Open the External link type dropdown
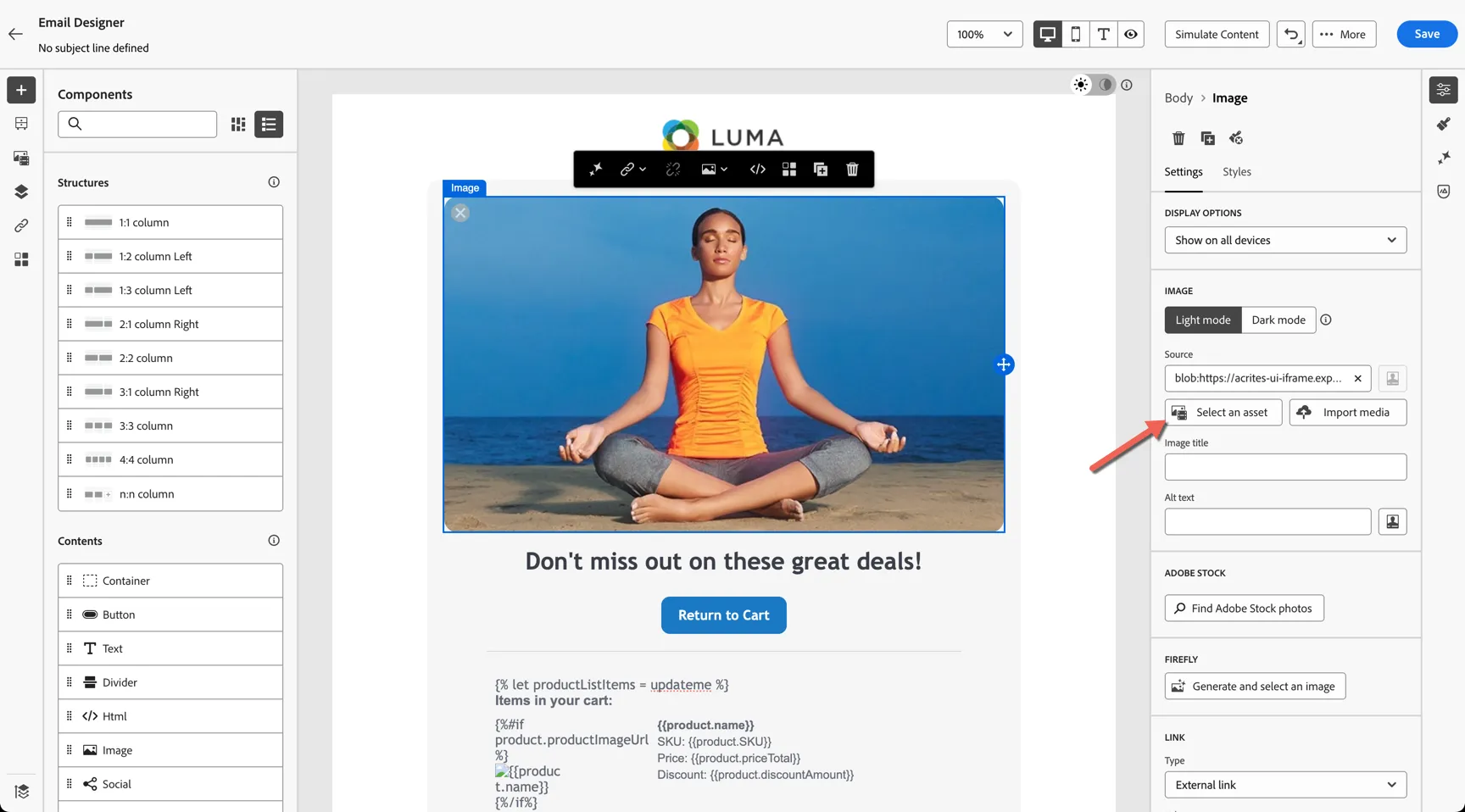 [x=1285, y=785]
